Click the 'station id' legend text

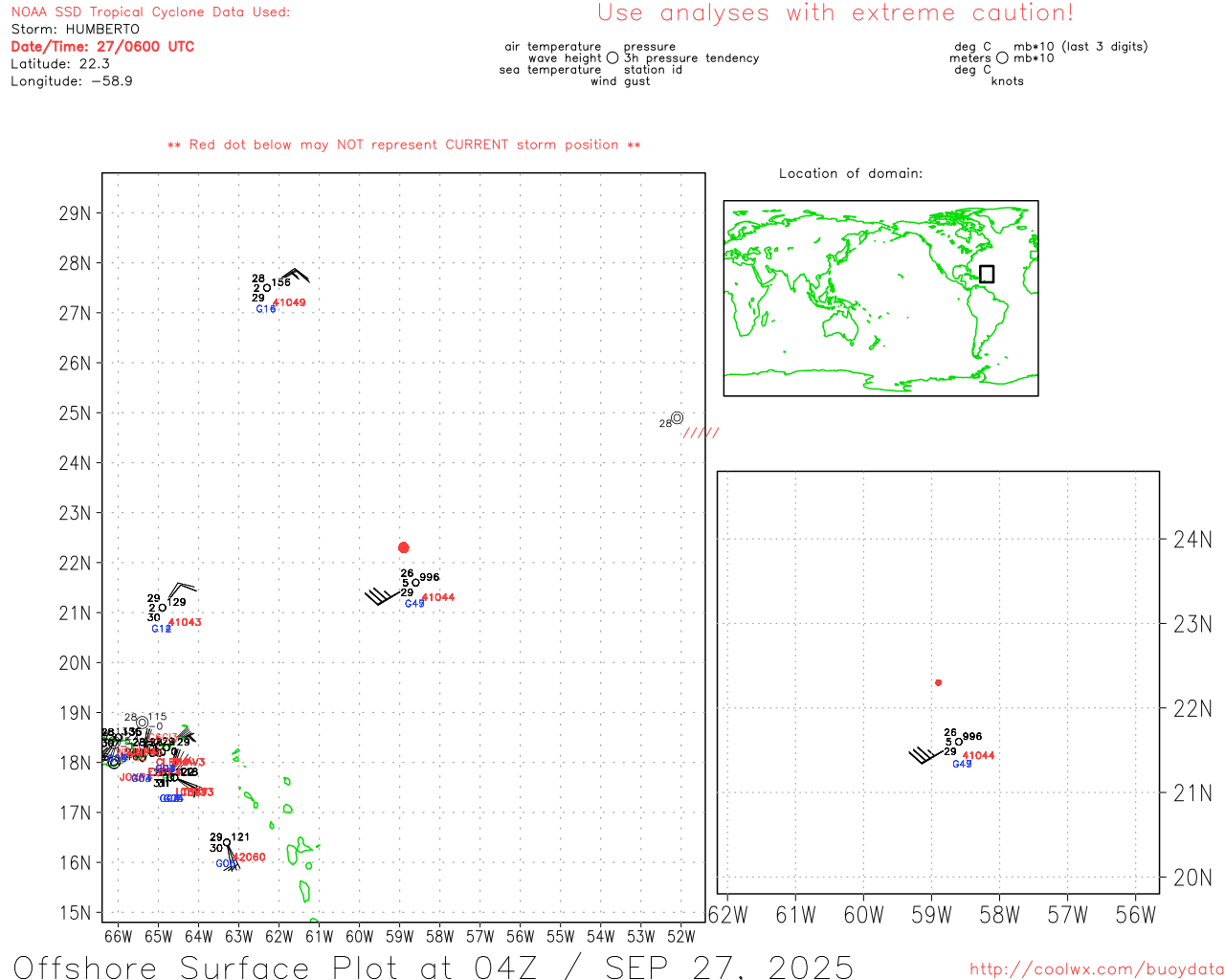[654, 70]
